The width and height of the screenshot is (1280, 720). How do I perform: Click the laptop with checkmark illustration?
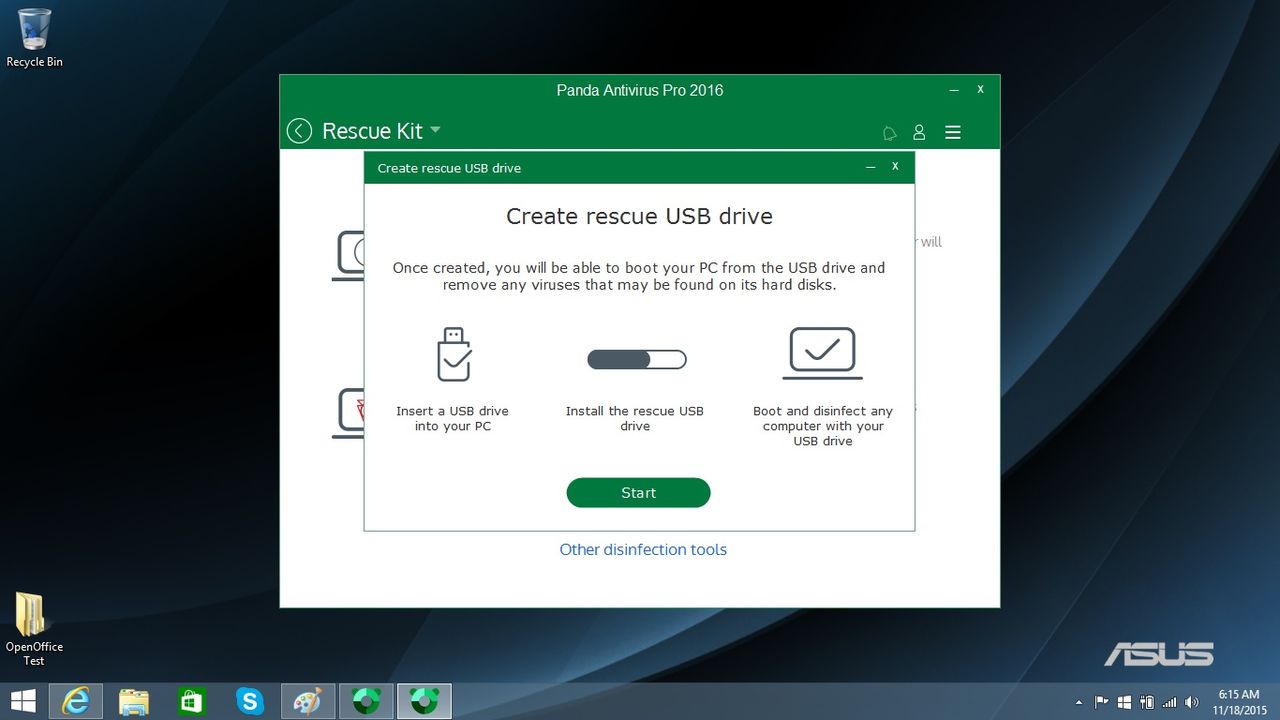tap(822, 353)
